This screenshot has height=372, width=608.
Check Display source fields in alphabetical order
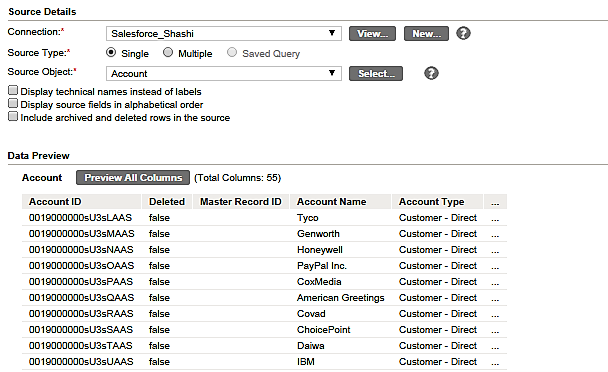13,104
